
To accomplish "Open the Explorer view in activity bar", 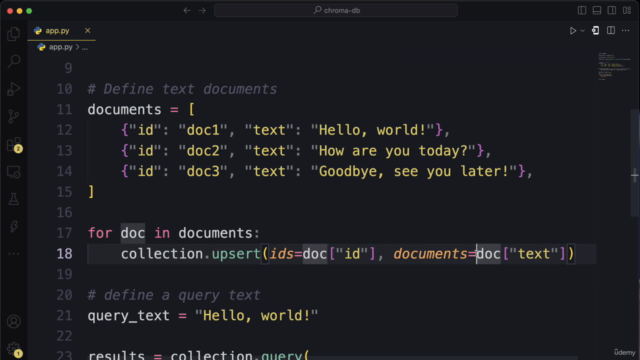I will click(x=13, y=34).
